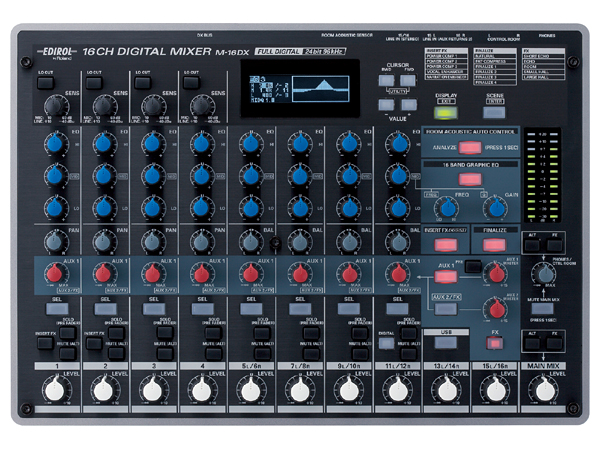
Task: Hit the CURSOR FWD button
Action: (408, 80)
